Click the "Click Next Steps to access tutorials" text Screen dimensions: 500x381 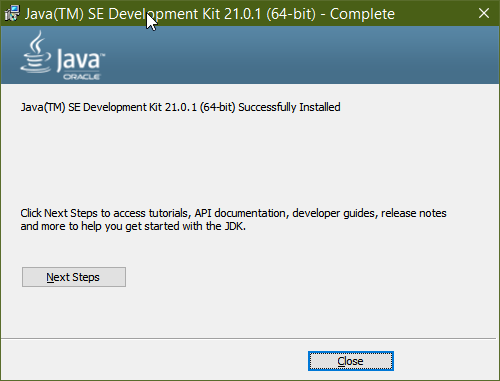[x=233, y=219]
